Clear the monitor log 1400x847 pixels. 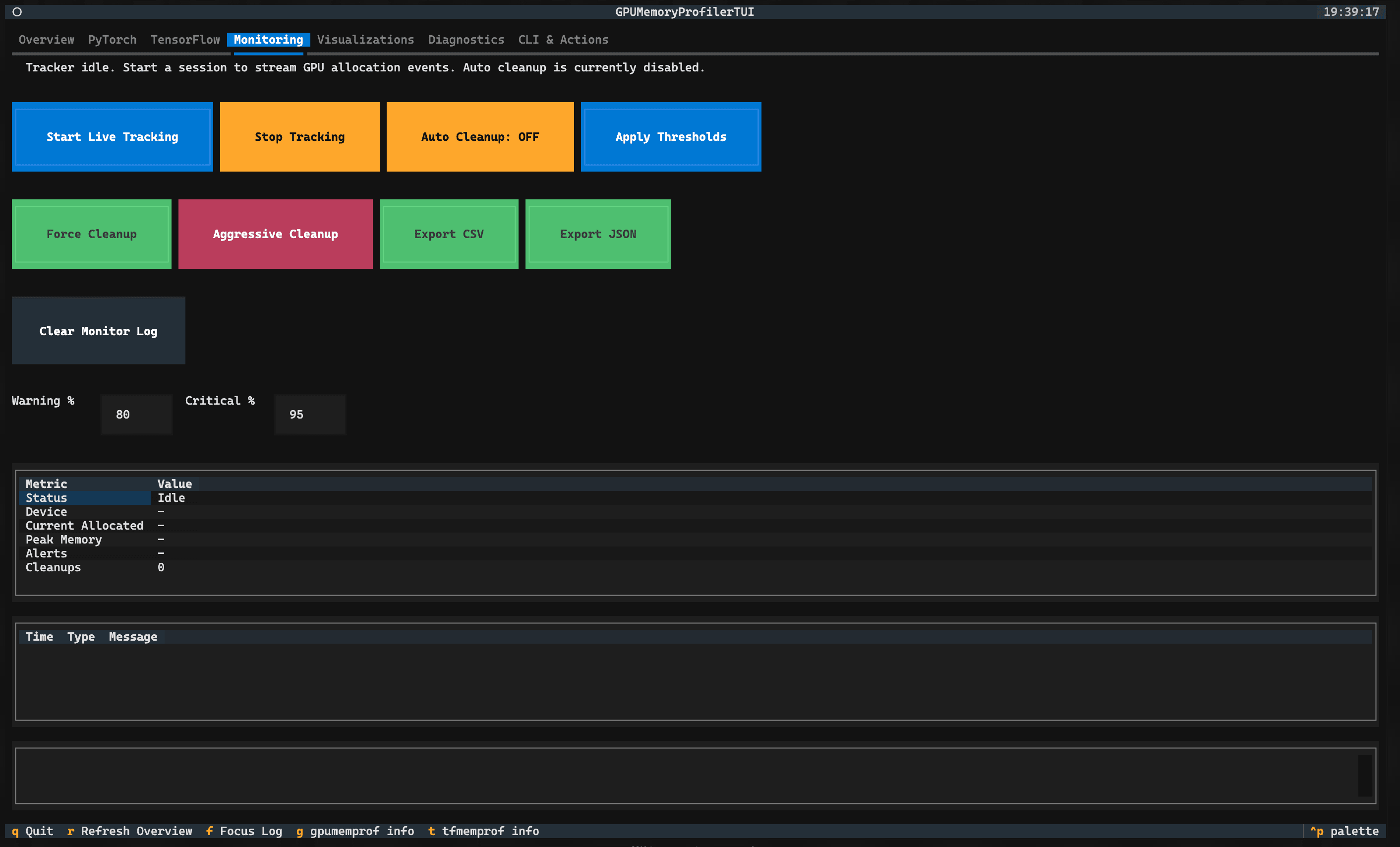[x=98, y=330]
